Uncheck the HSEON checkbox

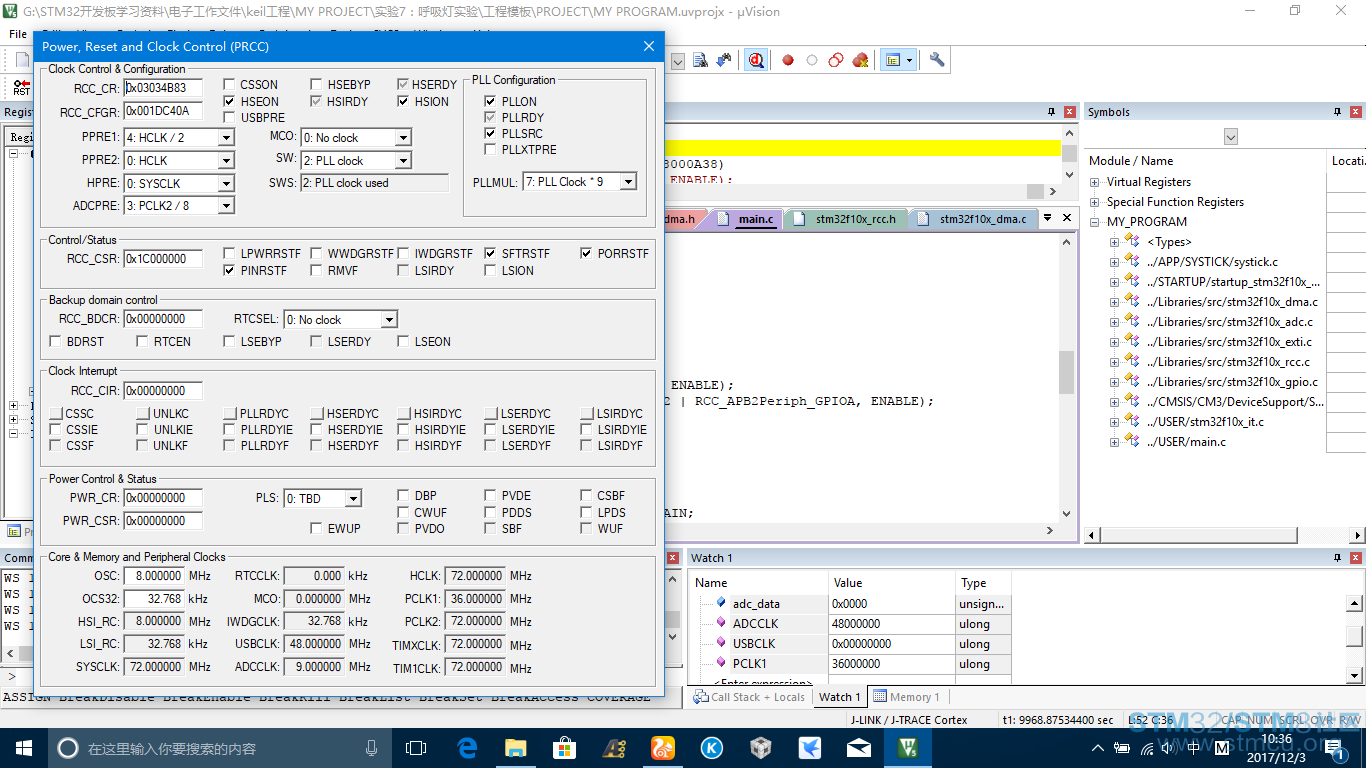click(x=229, y=101)
